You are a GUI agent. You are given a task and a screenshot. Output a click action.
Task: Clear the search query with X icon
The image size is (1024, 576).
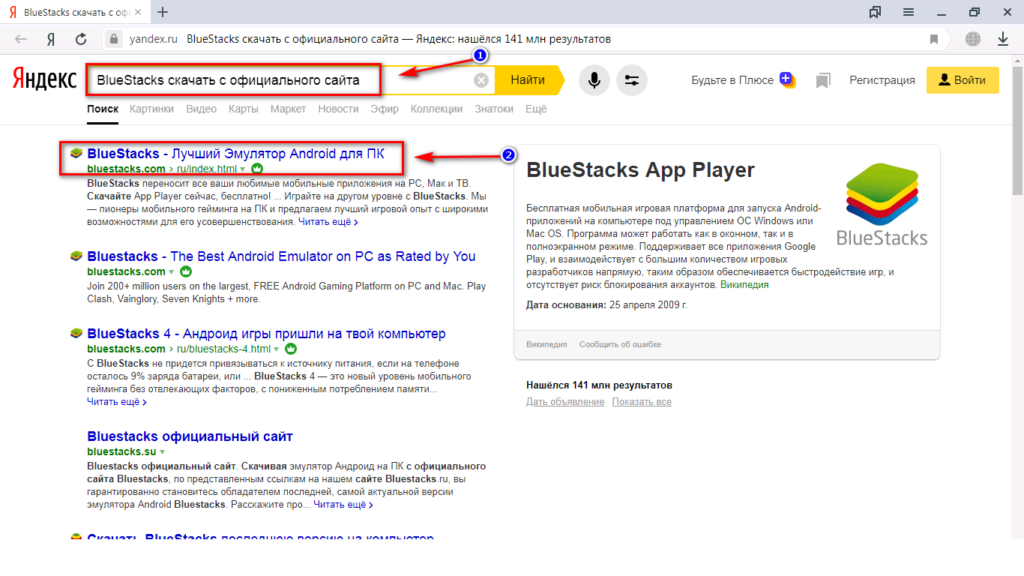click(x=481, y=80)
